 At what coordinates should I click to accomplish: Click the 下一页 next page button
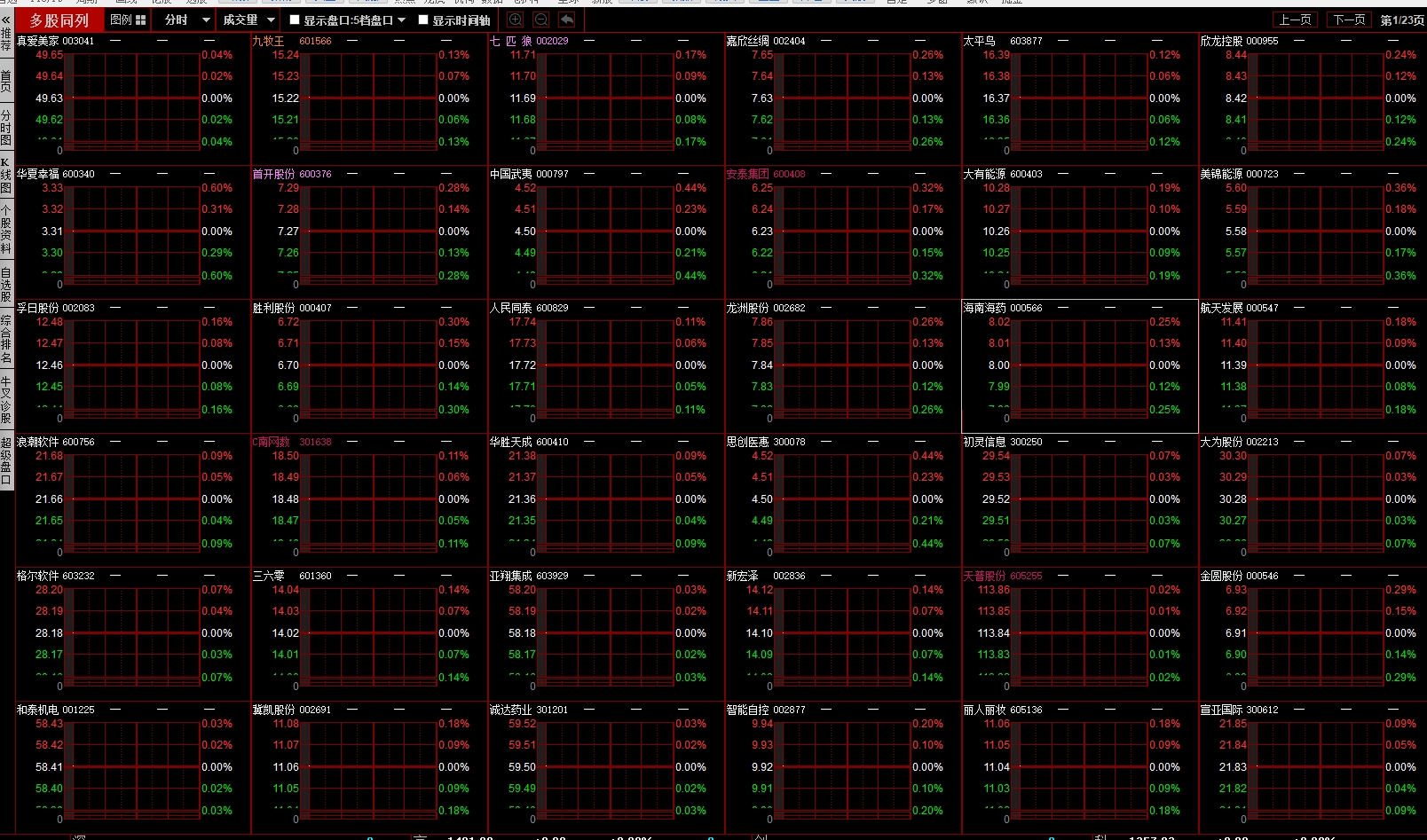(x=1349, y=20)
